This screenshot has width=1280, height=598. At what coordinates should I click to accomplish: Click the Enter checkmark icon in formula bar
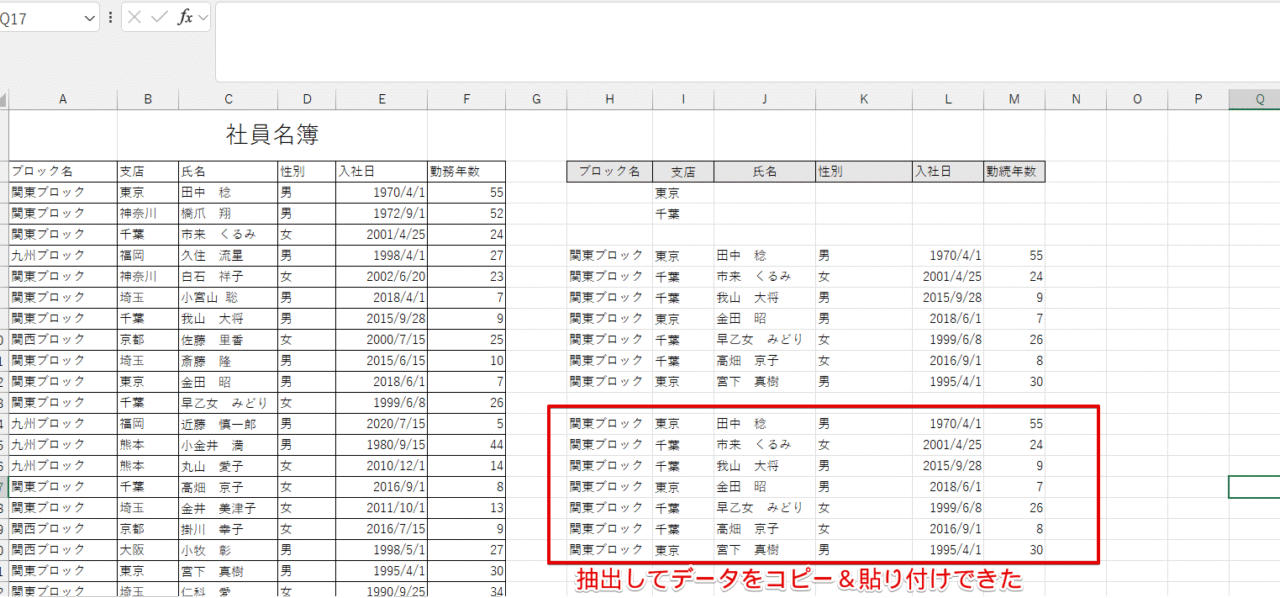[159, 17]
